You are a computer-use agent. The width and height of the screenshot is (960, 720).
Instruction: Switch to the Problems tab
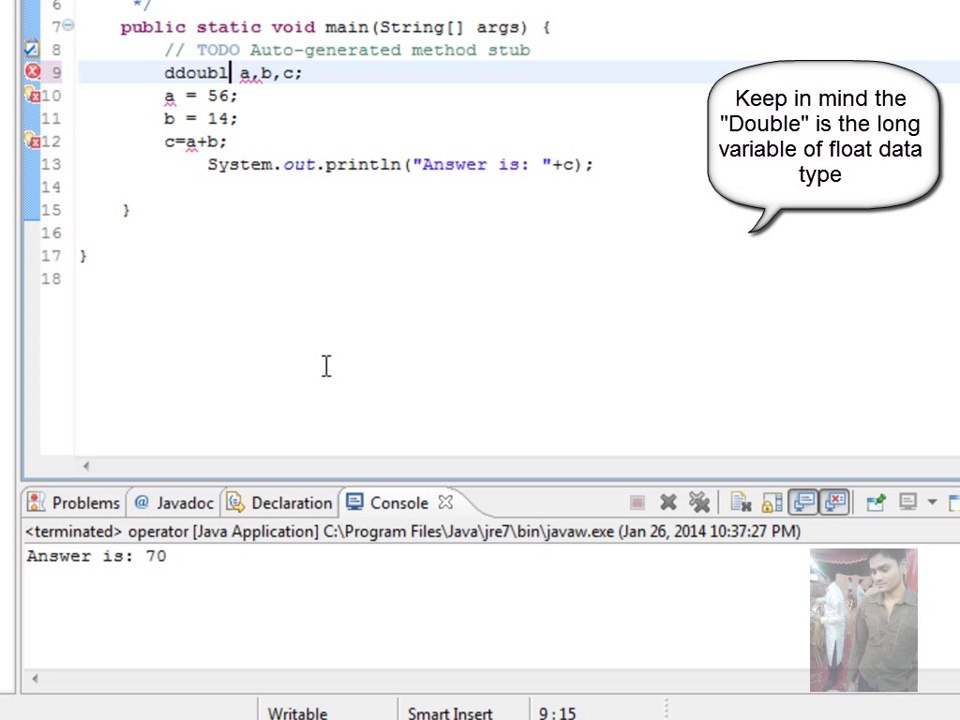74,503
